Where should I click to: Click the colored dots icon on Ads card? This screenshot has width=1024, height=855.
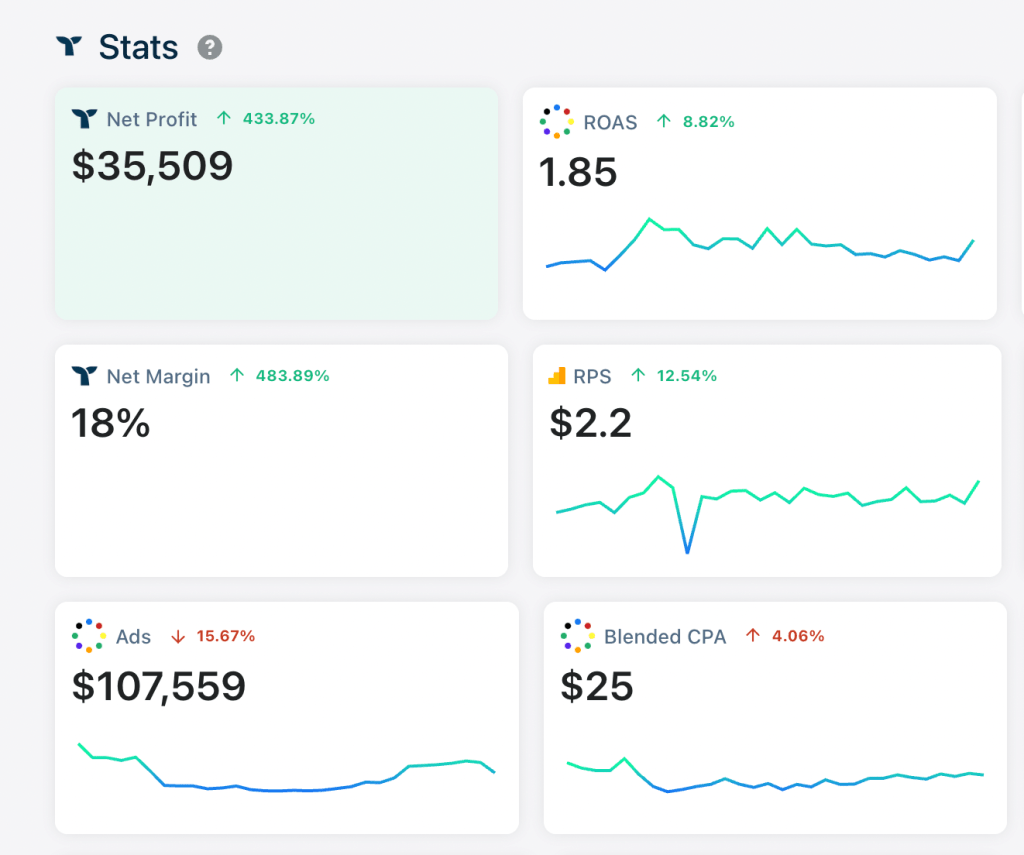[x=89, y=636]
